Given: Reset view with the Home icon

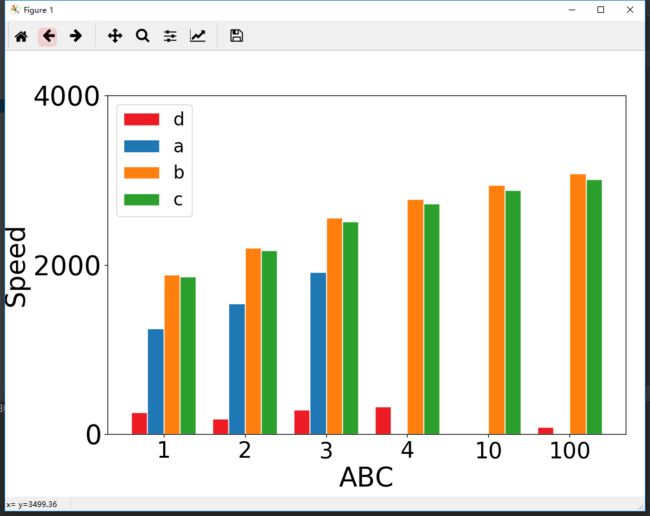Looking at the screenshot, I should pos(21,36).
